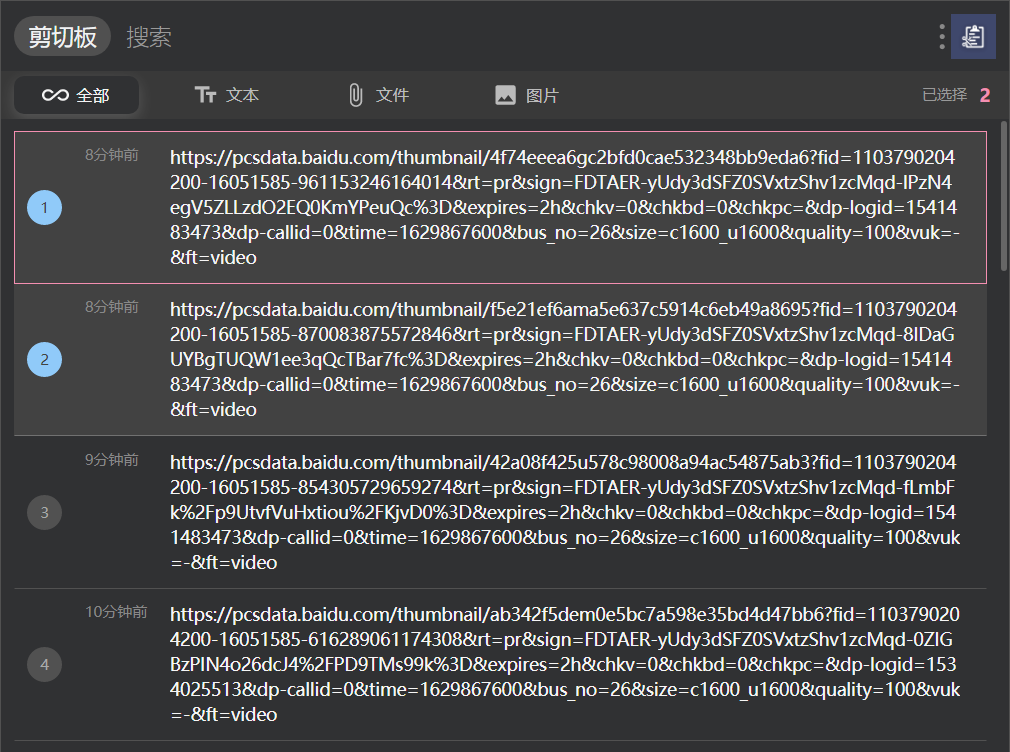Open the 搜索 tab
The height and width of the screenshot is (752, 1010).
pyautogui.click(x=149, y=37)
